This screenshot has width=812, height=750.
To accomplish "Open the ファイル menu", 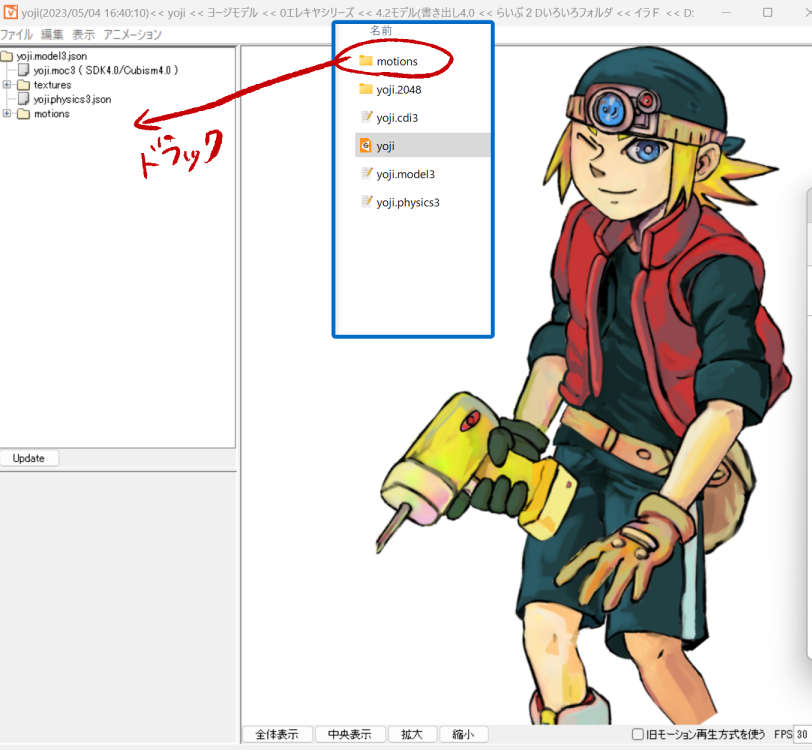I will click(16, 35).
